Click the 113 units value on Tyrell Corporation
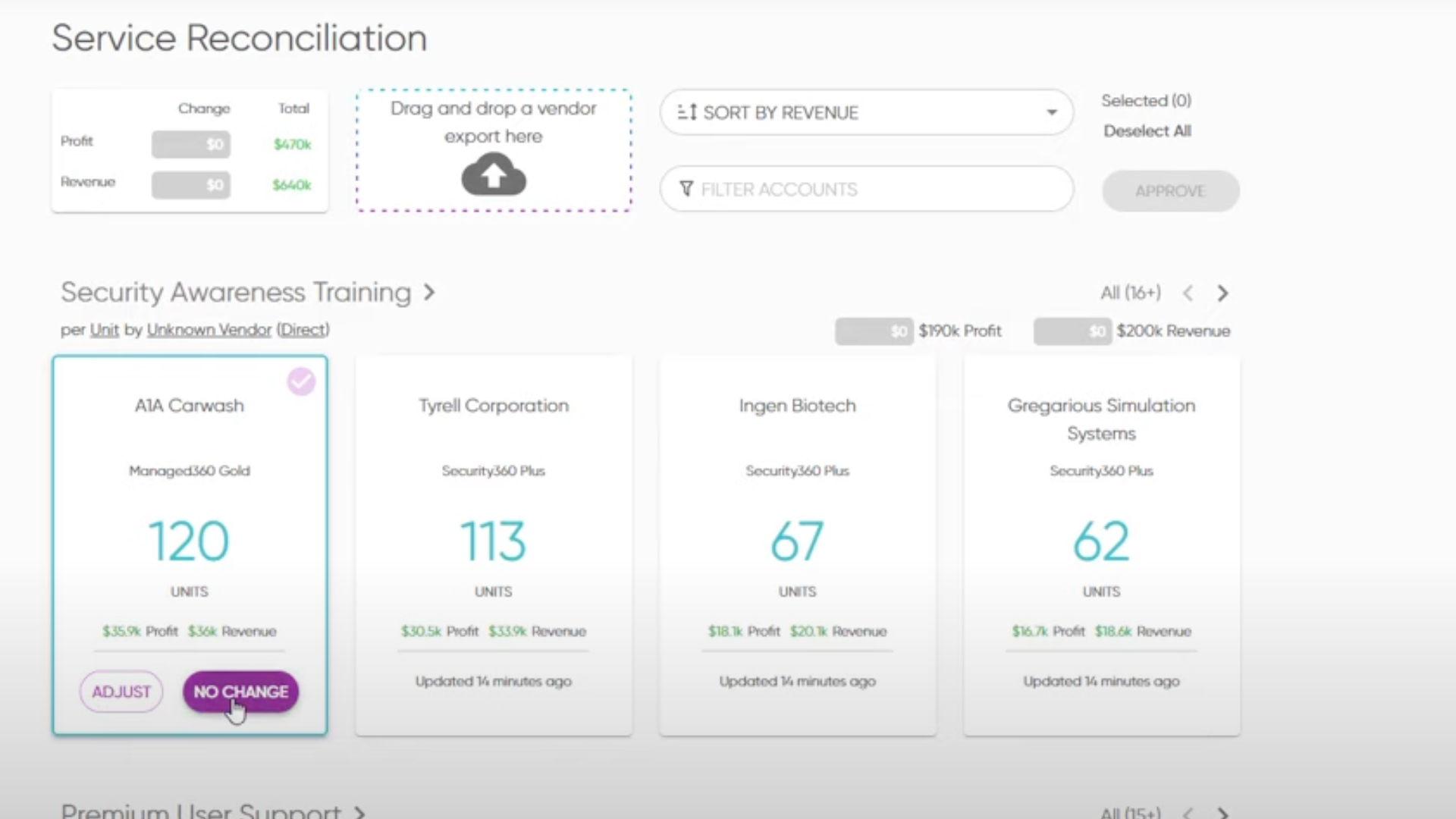The width and height of the screenshot is (1456, 819). 494,541
